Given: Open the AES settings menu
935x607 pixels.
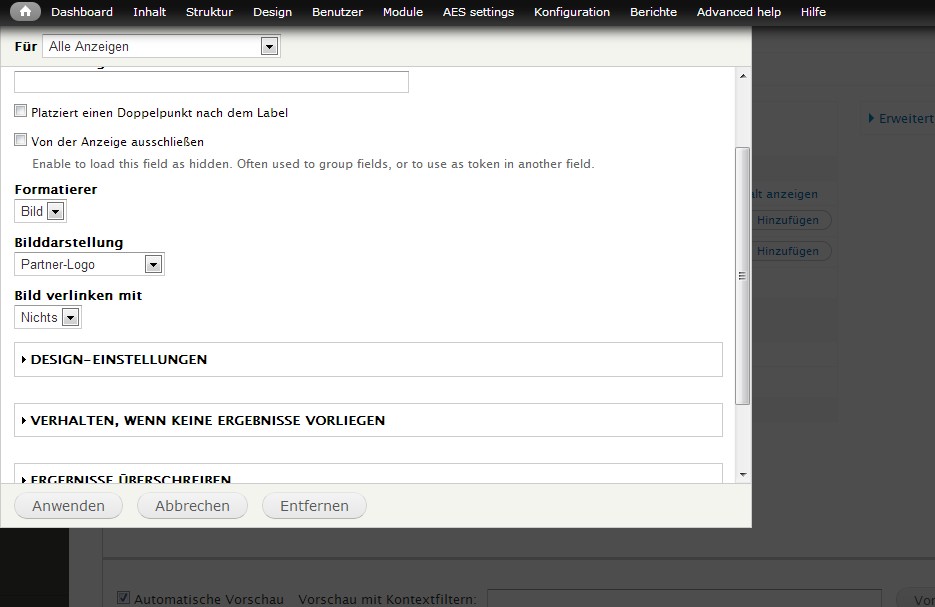Looking at the screenshot, I should tap(478, 12).
